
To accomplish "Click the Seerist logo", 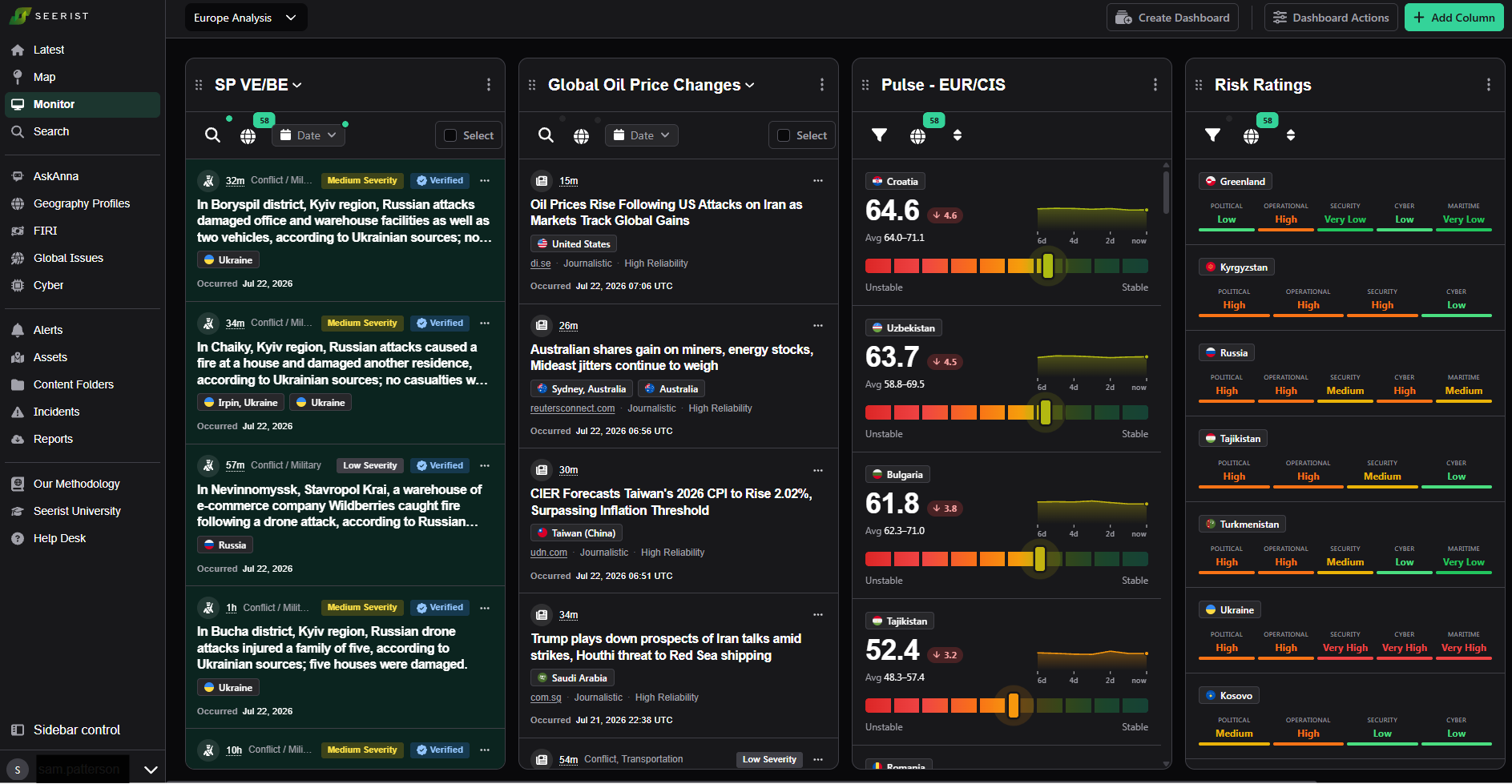I will 49,16.
